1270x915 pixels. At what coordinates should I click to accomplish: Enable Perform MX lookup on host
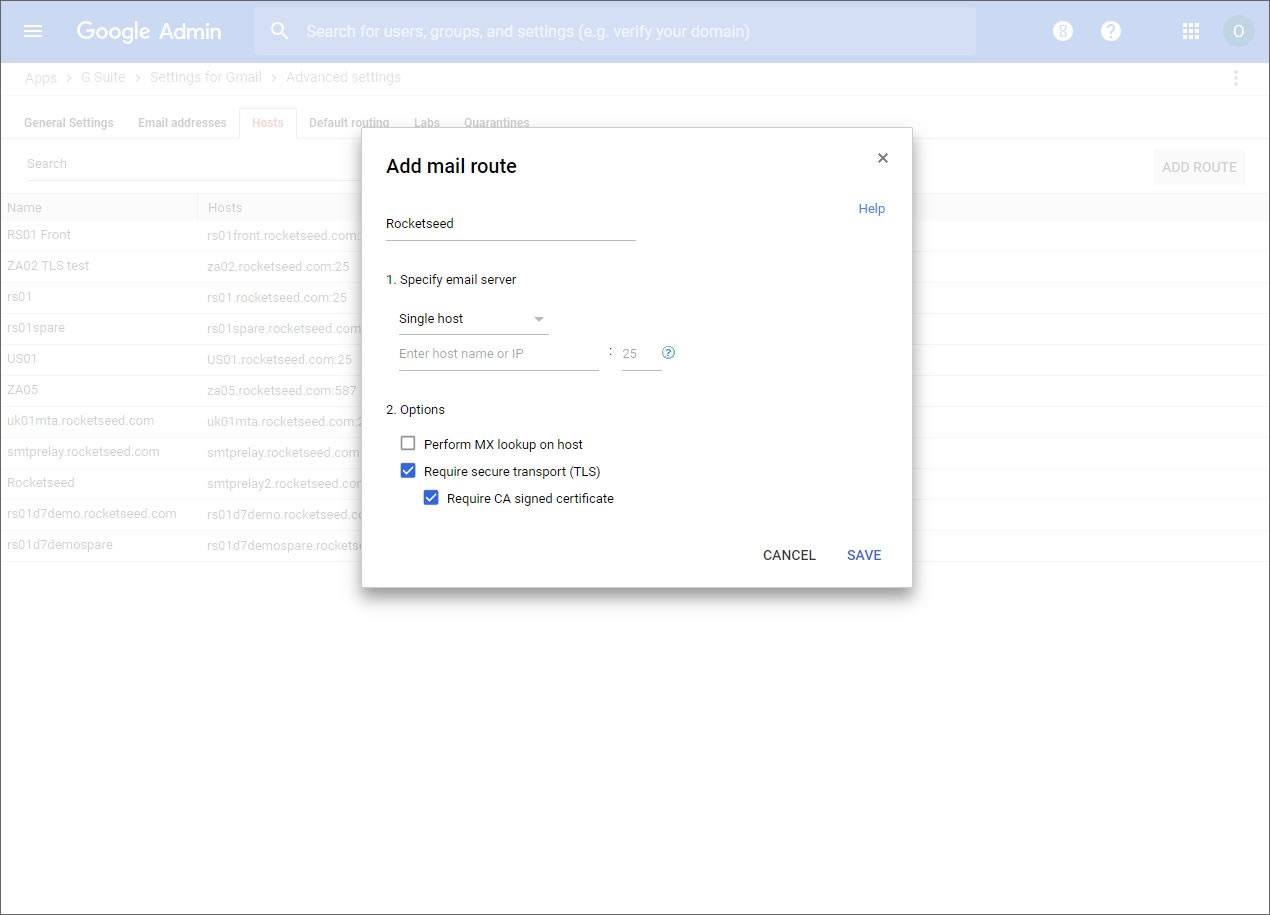[408, 443]
